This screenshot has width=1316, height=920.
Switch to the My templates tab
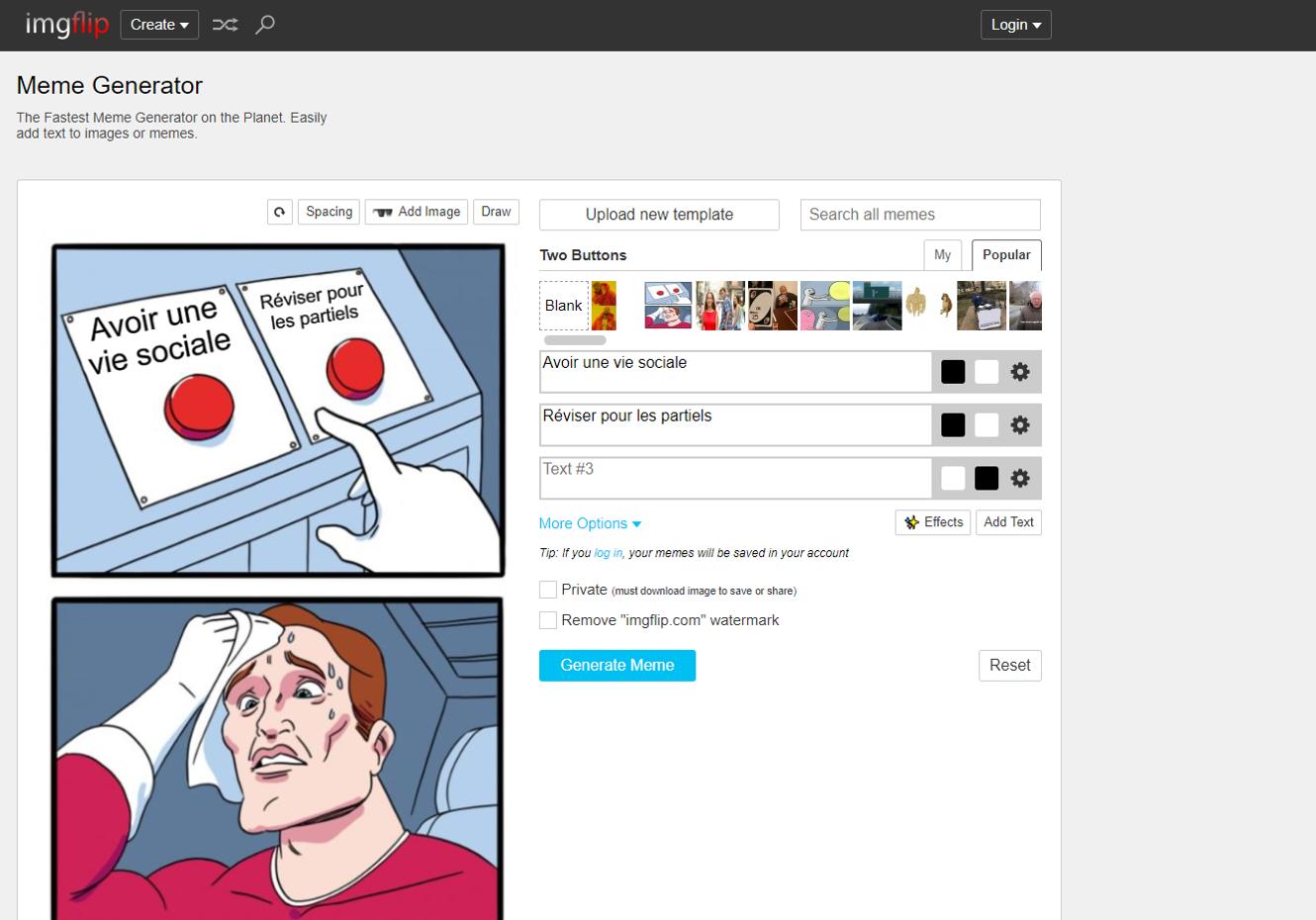tap(942, 255)
